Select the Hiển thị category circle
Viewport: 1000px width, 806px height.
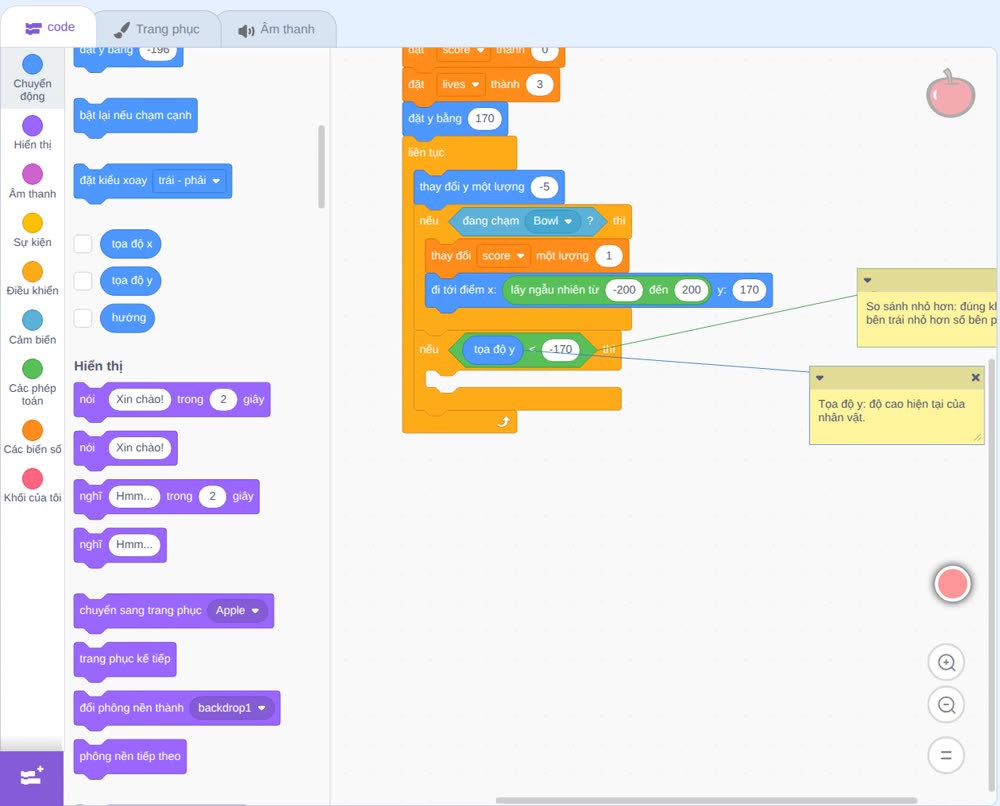33,126
